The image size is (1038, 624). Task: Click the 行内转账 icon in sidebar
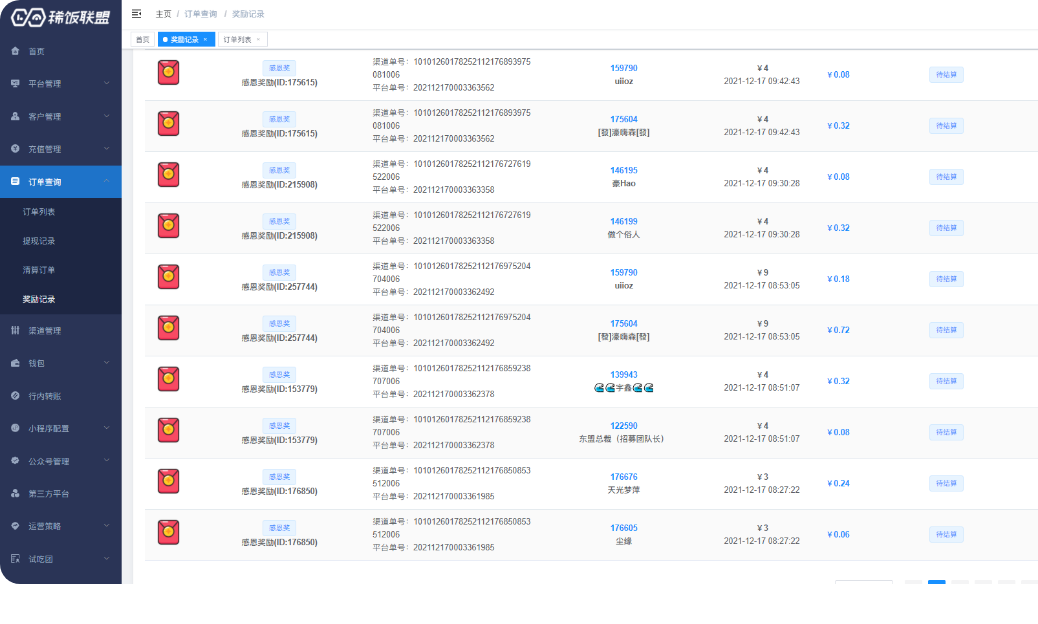point(15,396)
